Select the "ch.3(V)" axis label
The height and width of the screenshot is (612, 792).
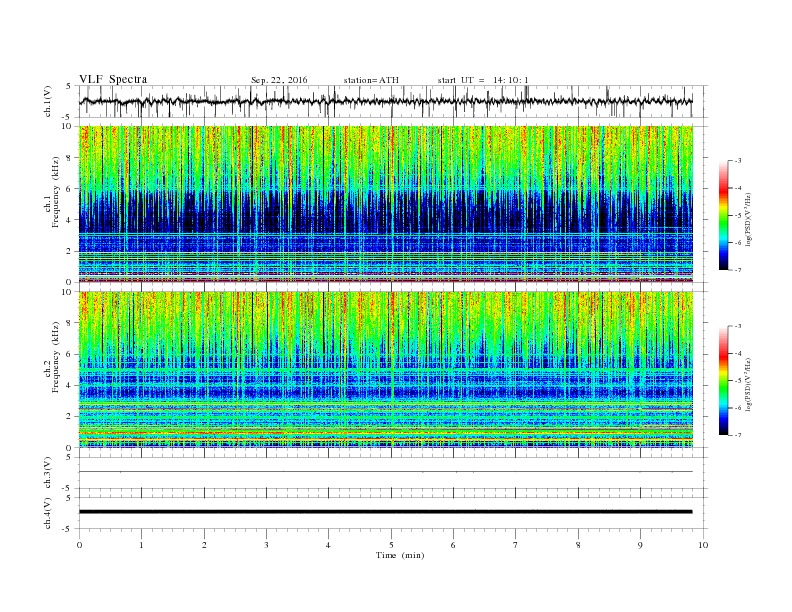pos(48,473)
